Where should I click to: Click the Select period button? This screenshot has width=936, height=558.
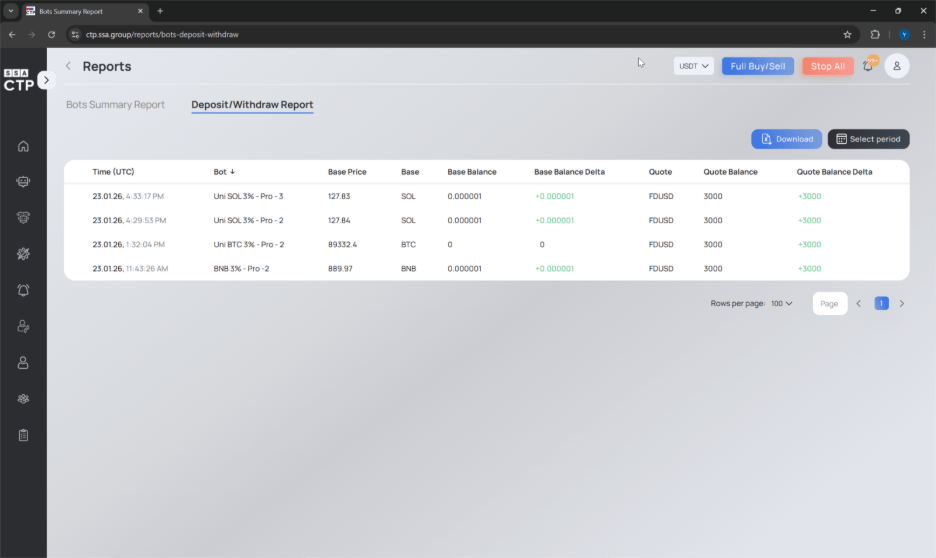tap(868, 139)
